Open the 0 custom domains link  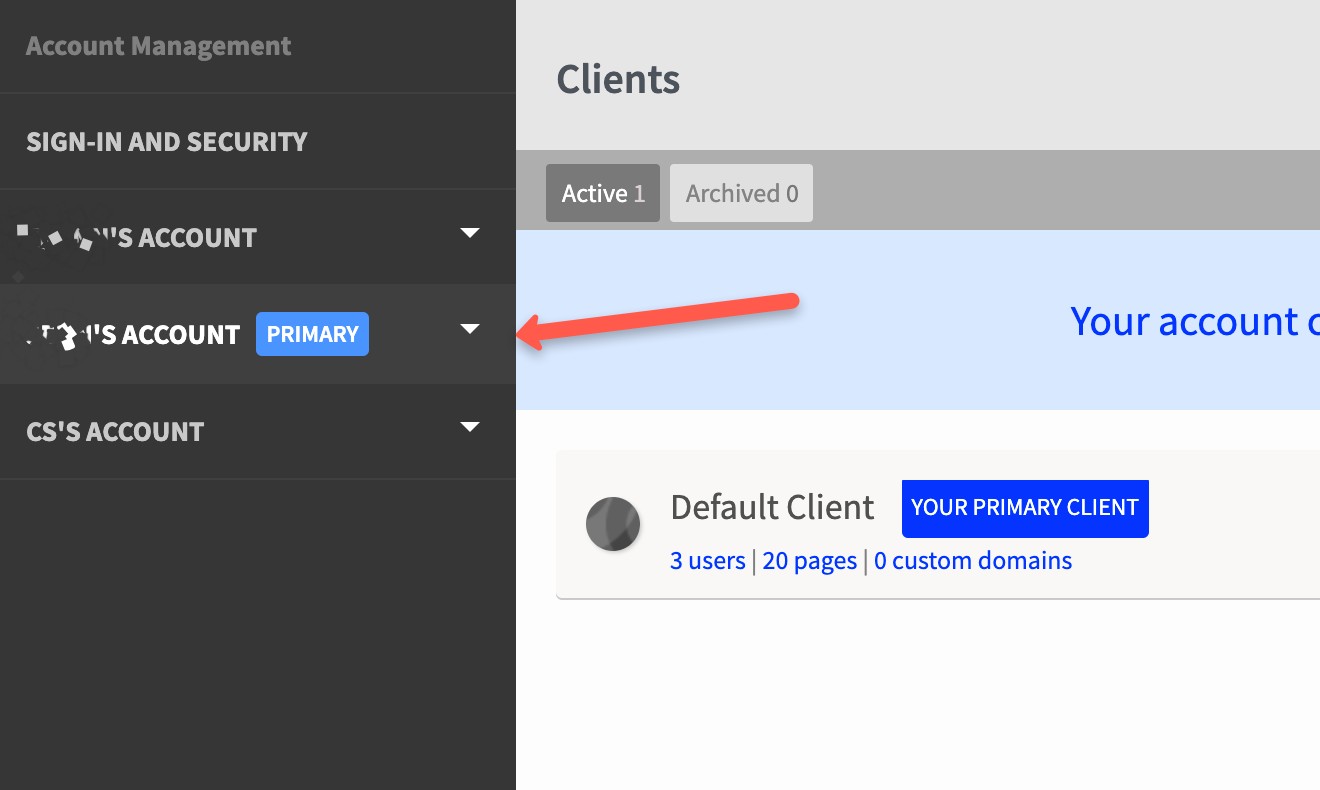point(973,560)
